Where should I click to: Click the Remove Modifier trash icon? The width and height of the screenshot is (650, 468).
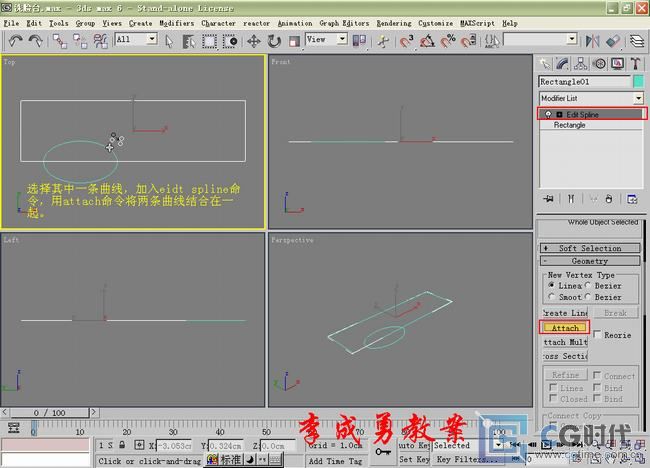[x=609, y=199]
